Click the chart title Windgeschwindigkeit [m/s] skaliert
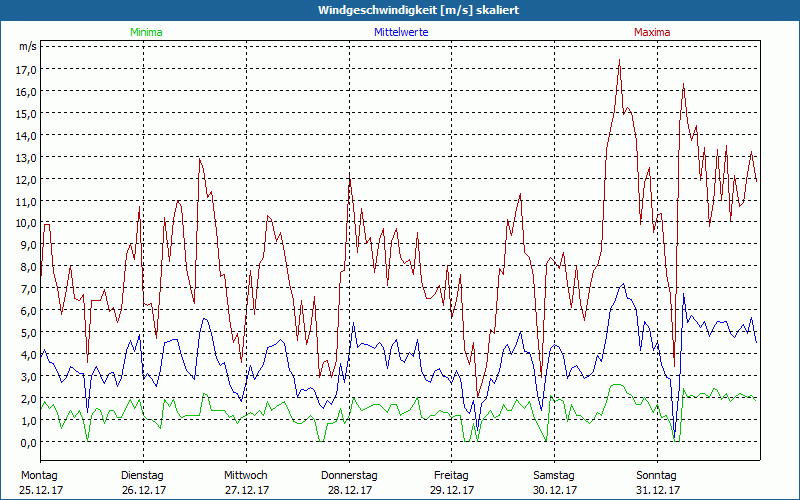Screen dimensions: 800x500 [x=418, y=10]
